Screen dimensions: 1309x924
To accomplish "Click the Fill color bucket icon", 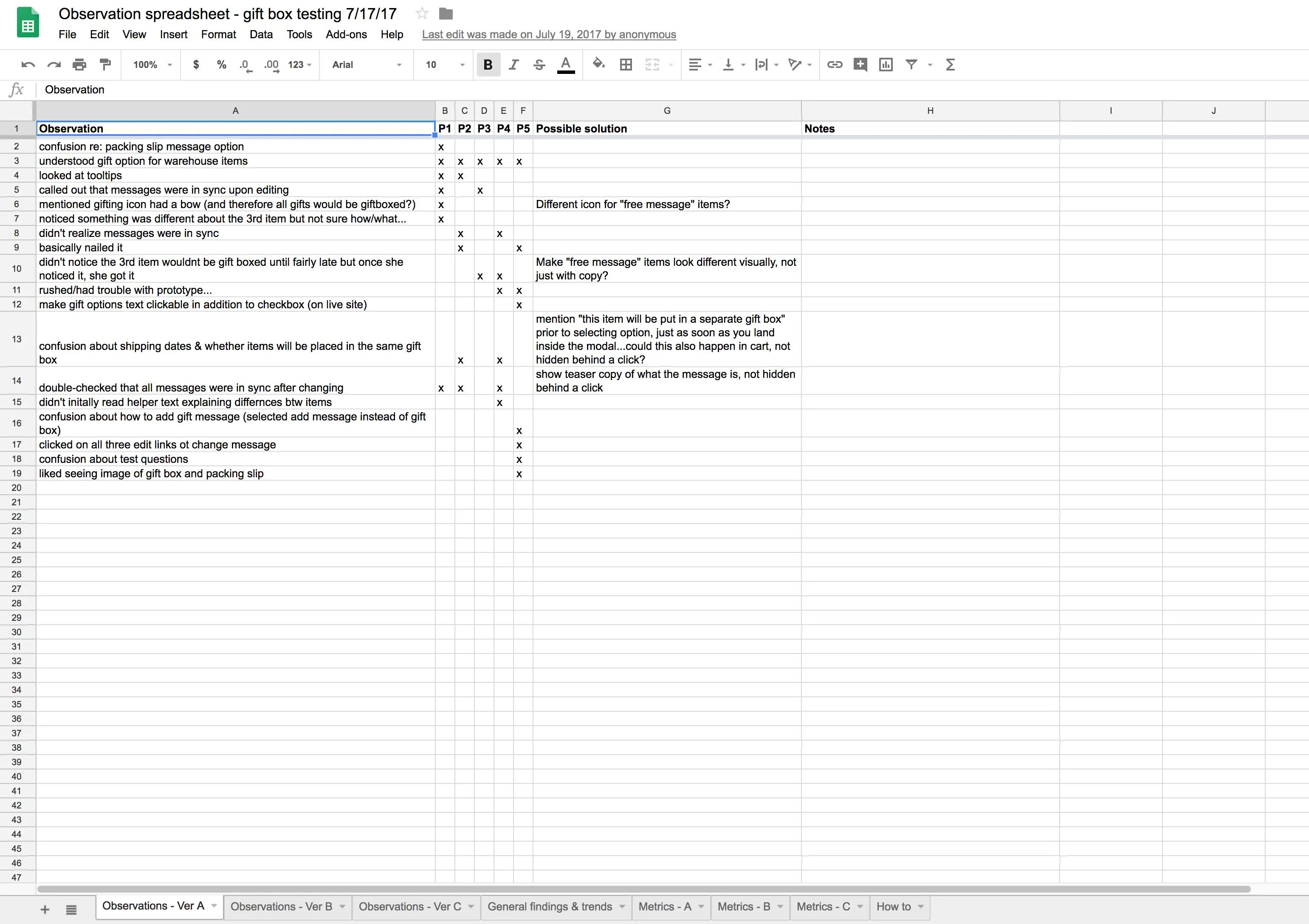I will [x=598, y=65].
